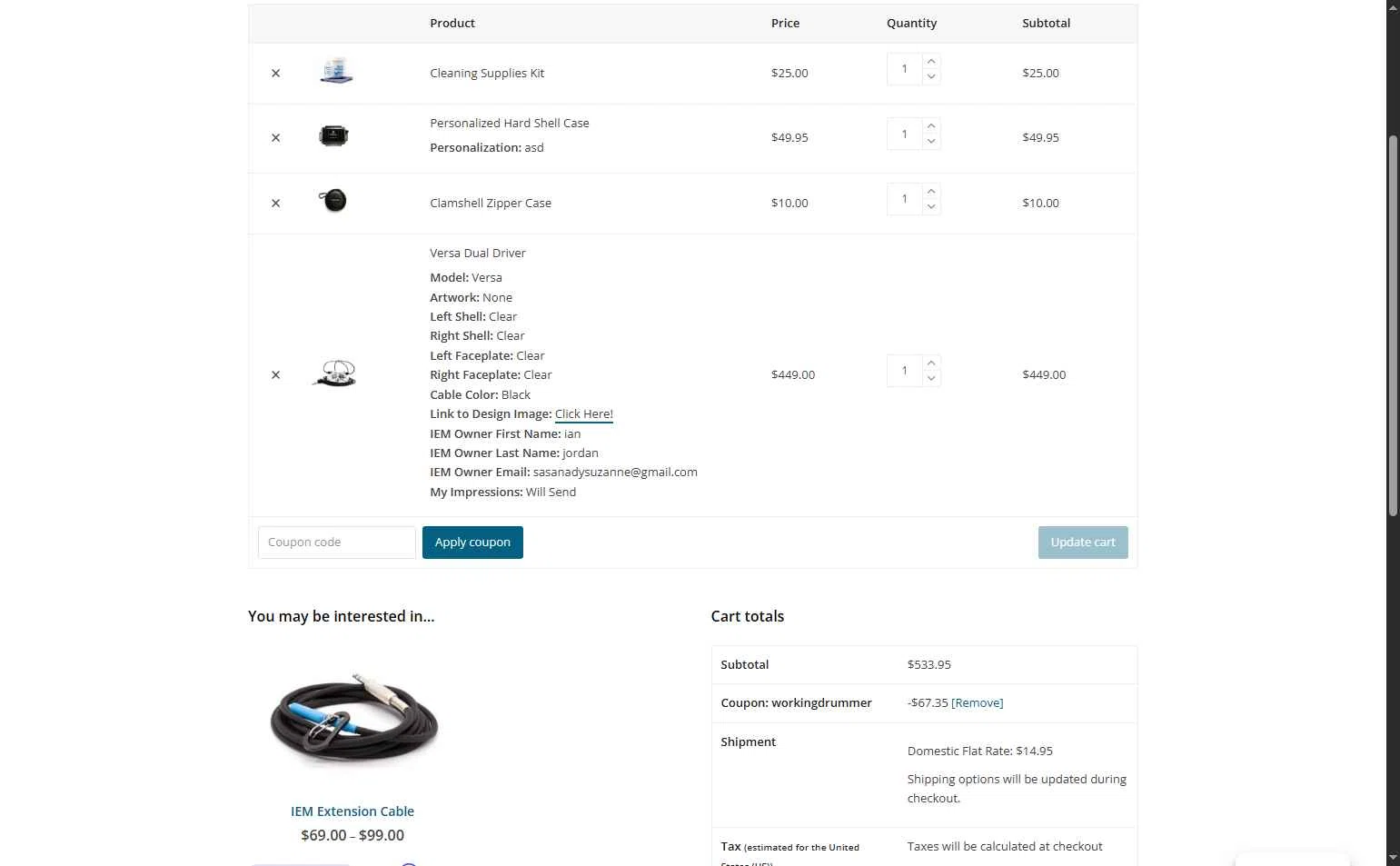Open Cleaning Supplies Kit product thumbnail
The image size is (1400, 866).
(335, 71)
